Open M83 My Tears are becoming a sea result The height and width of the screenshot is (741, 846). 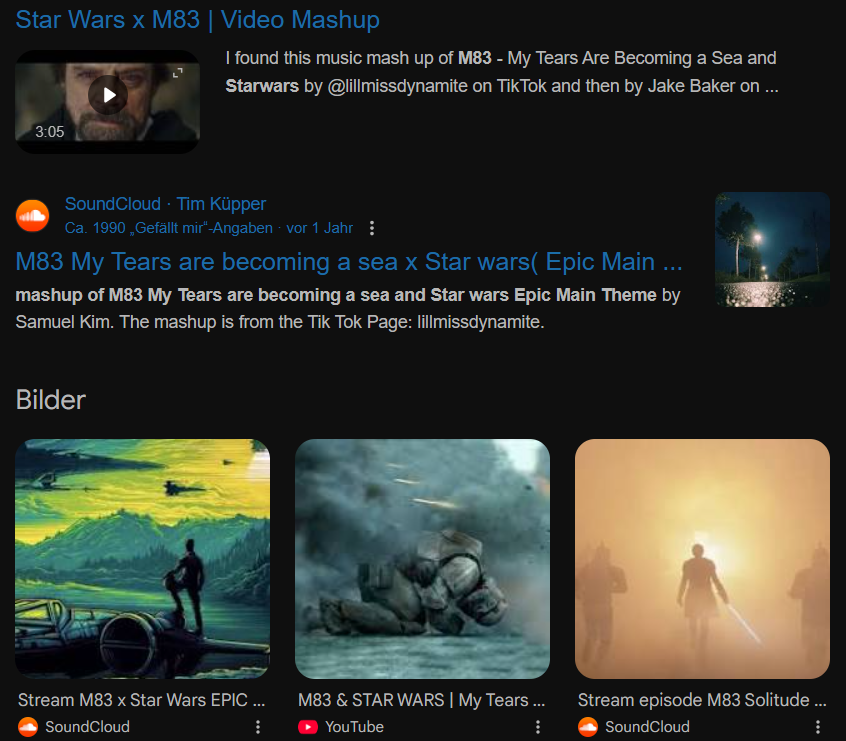click(349, 262)
